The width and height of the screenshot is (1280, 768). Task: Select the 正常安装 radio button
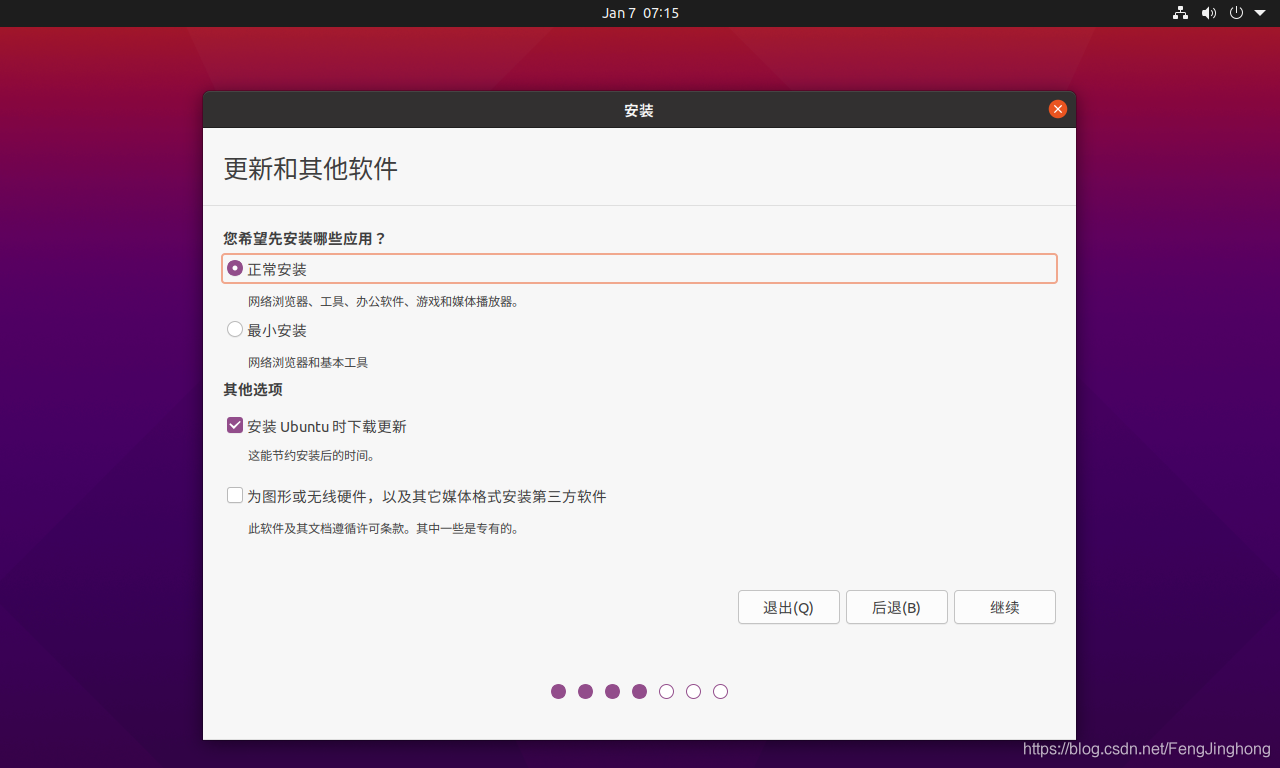tap(235, 268)
